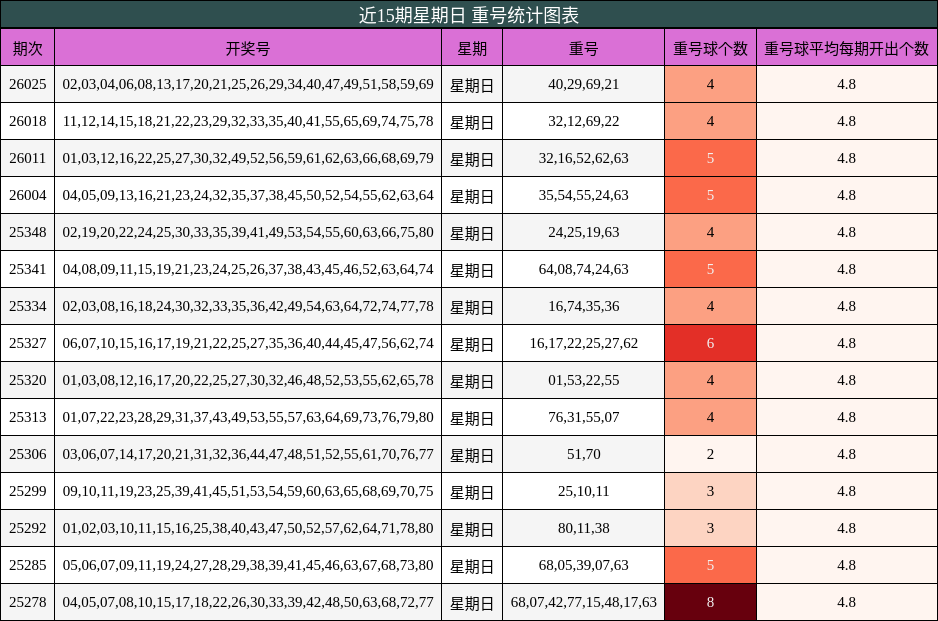938x621 pixels.
Task: Select the dark red cell showing 8
Action: [710, 602]
